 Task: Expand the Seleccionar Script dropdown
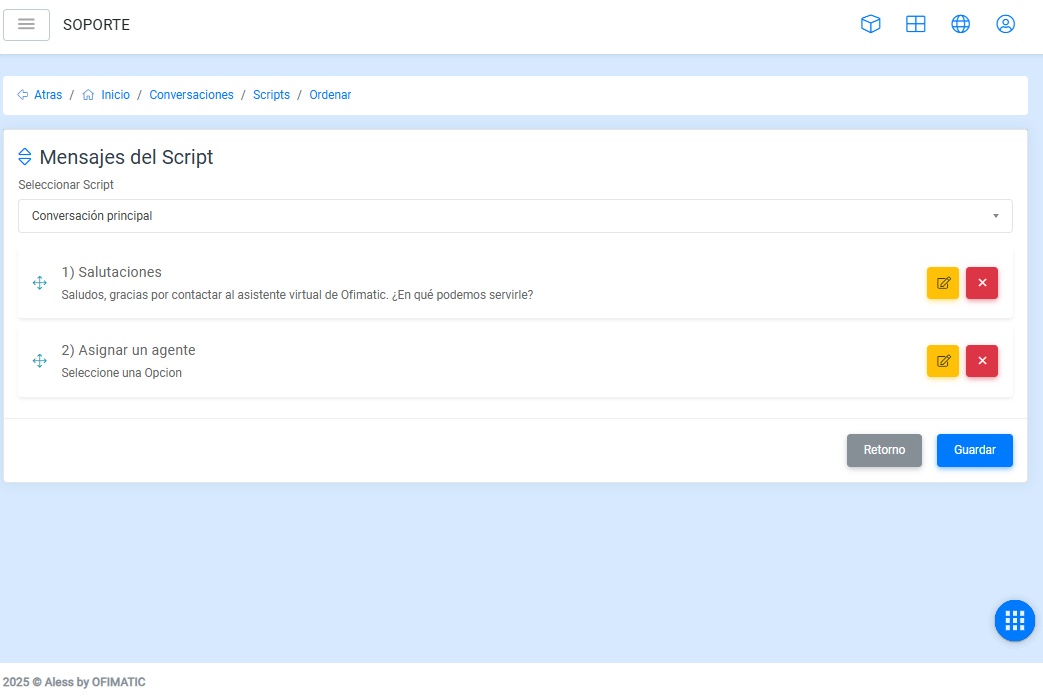pyautogui.click(x=515, y=216)
